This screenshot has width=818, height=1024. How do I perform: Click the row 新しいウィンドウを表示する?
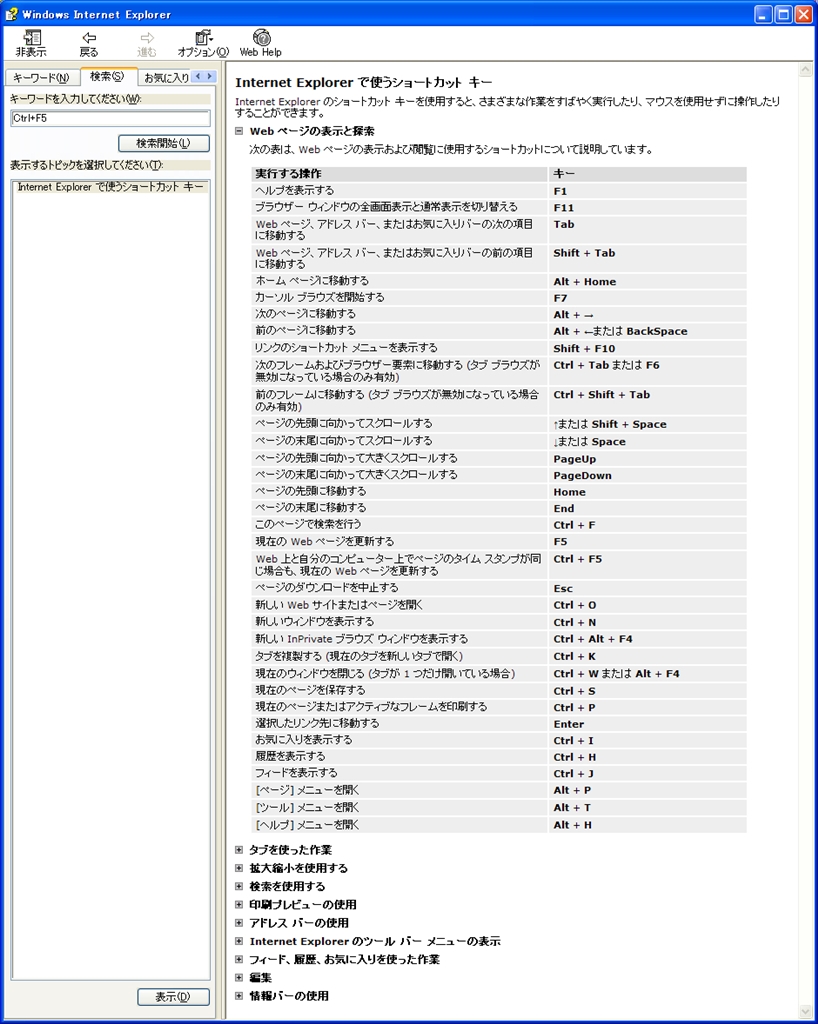click(499, 622)
